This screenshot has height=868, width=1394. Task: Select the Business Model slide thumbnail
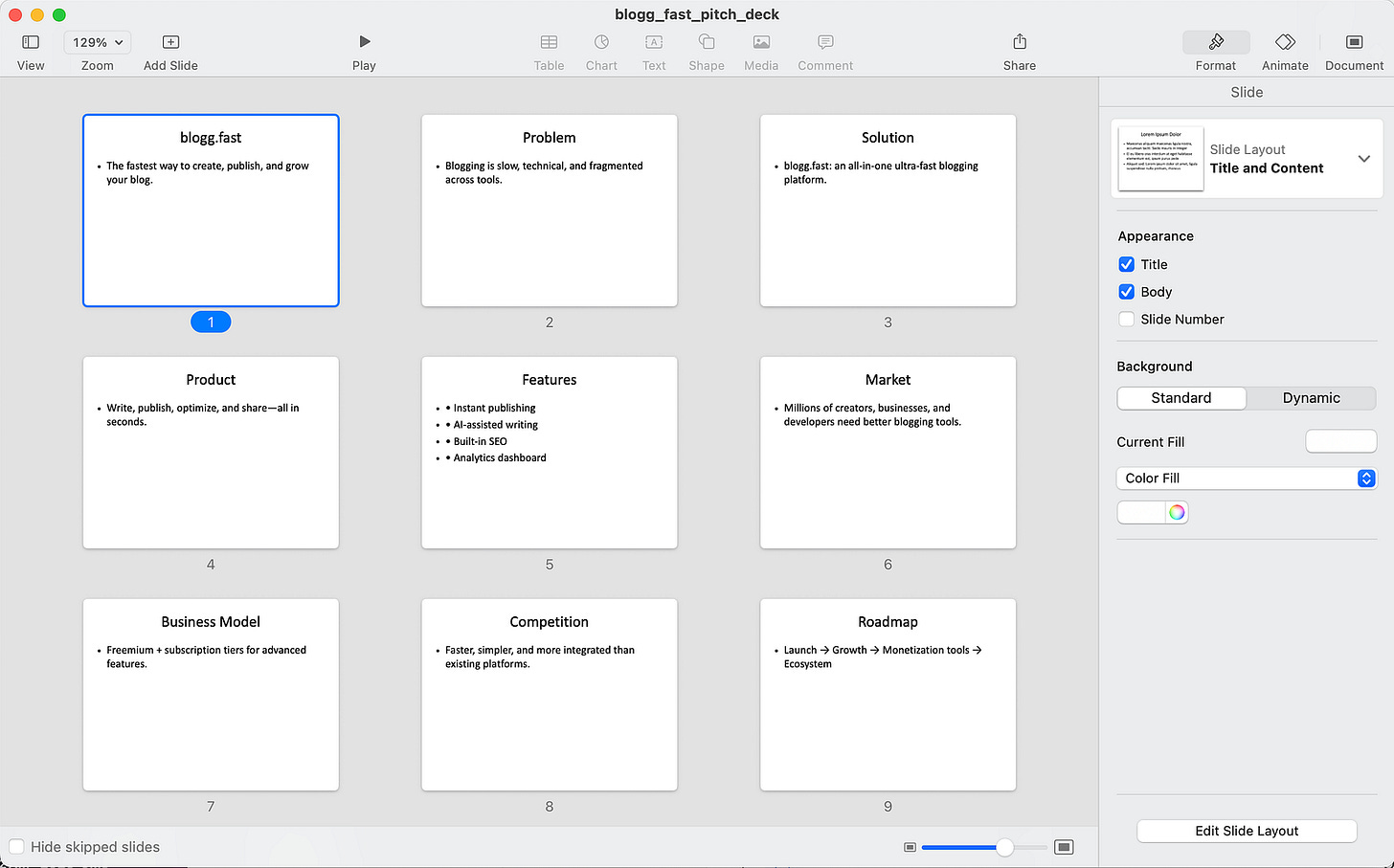[x=211, y=695]
